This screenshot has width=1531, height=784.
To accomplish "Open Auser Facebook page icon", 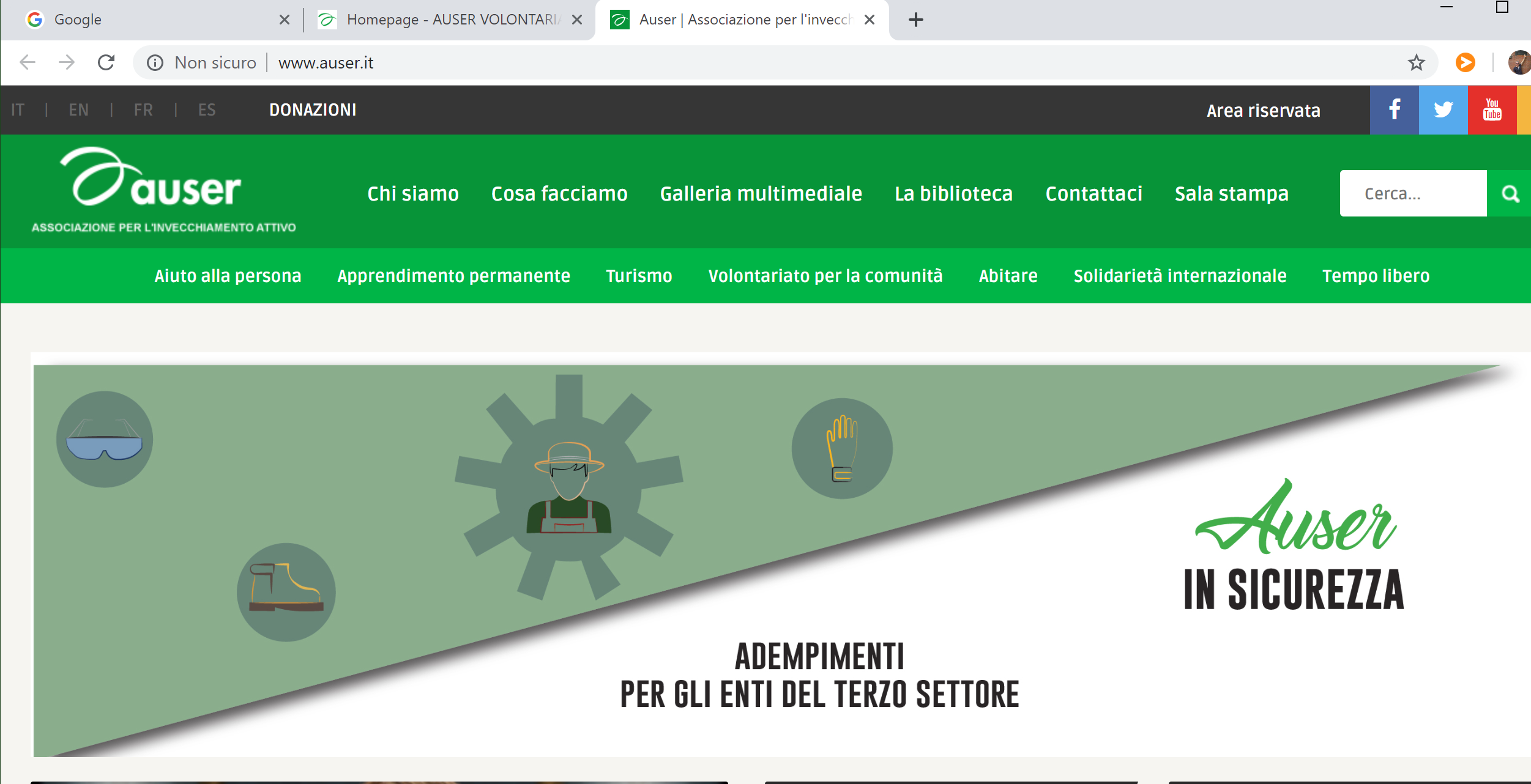I will 1394,110.
